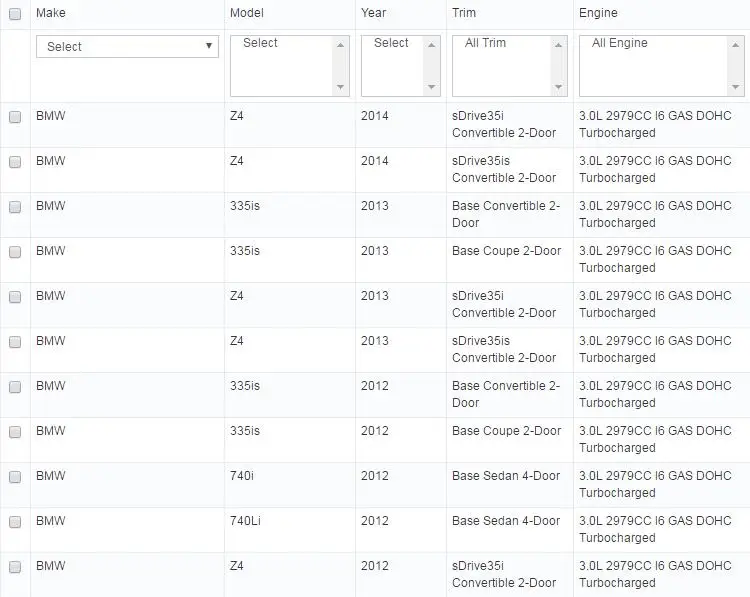This screenshot has height=597, width=750.
Task: Click Year listbox scroll-up arrow
Action: [431, 45]
